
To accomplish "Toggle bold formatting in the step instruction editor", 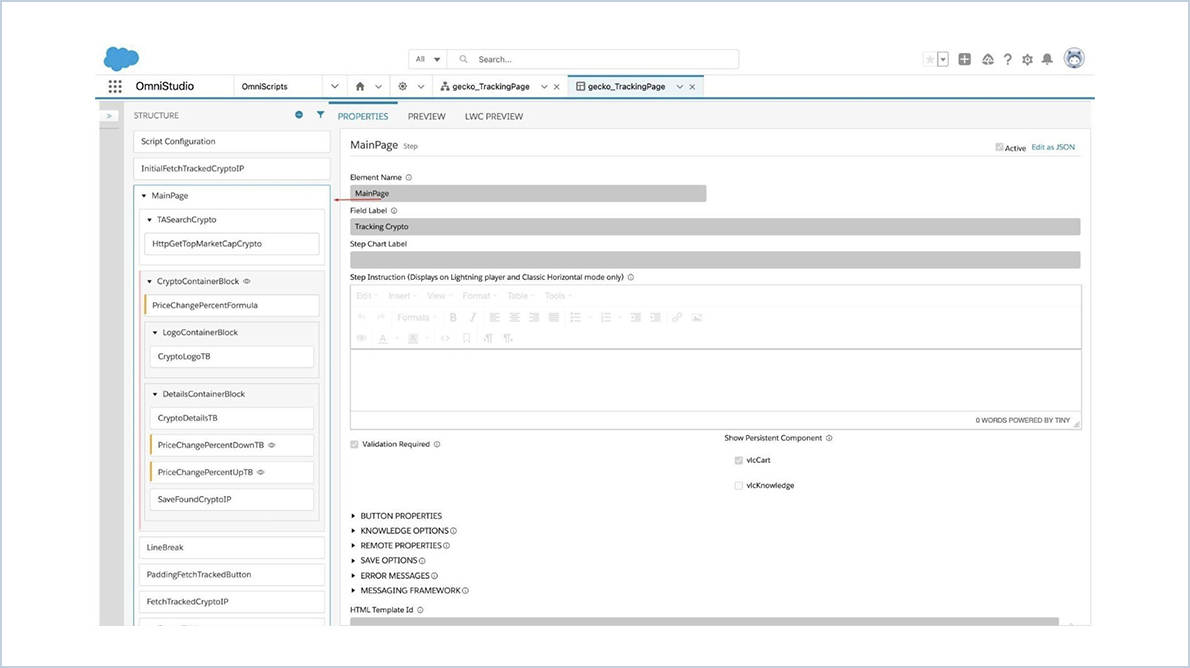I will [x=453, y=317].
